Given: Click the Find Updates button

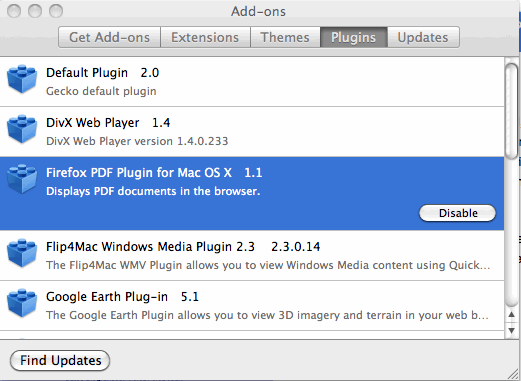Looking at the screenshot, I should coord(60,360).
